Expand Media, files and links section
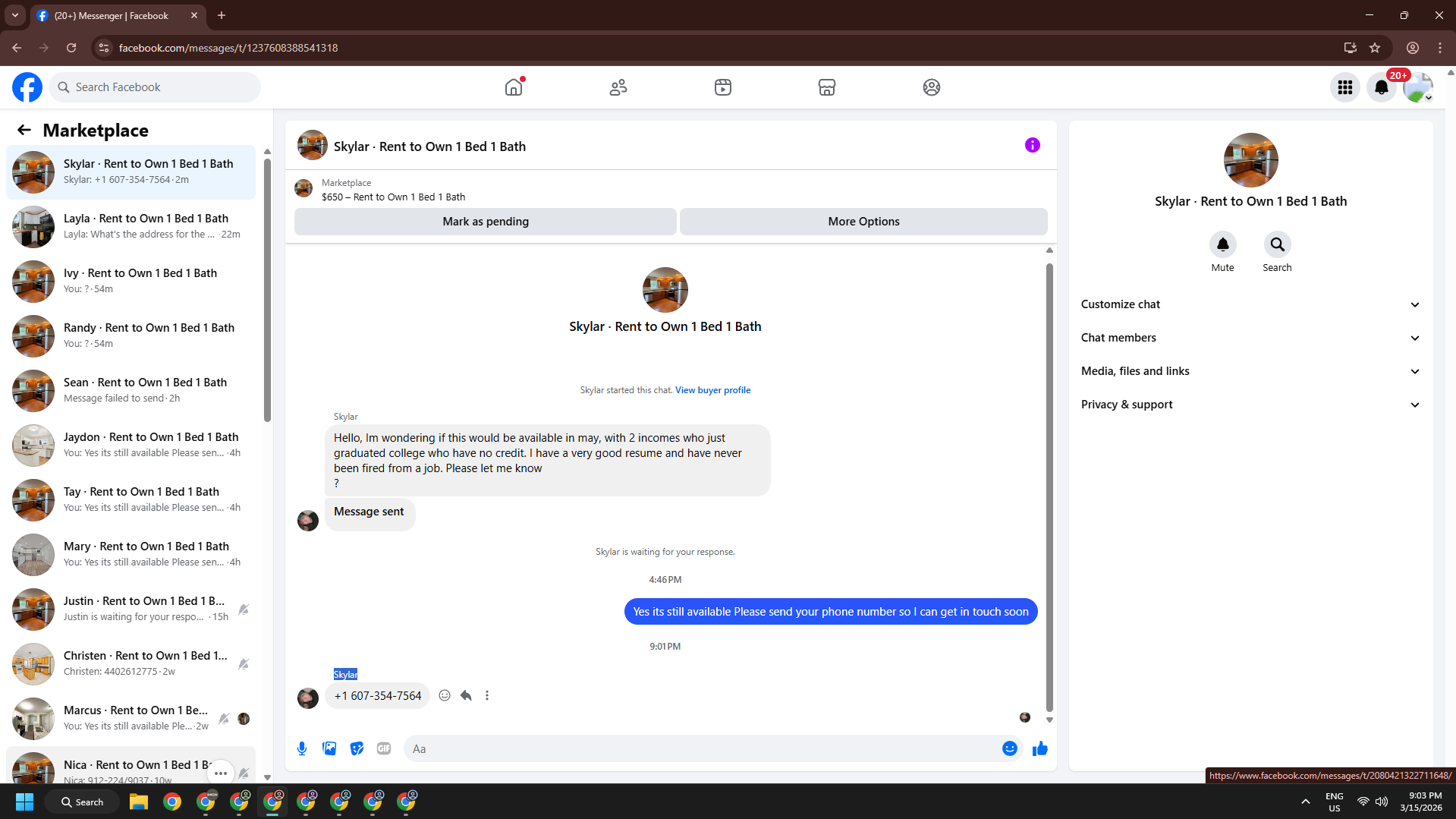1456x819 pixels. coord(1250,371)
